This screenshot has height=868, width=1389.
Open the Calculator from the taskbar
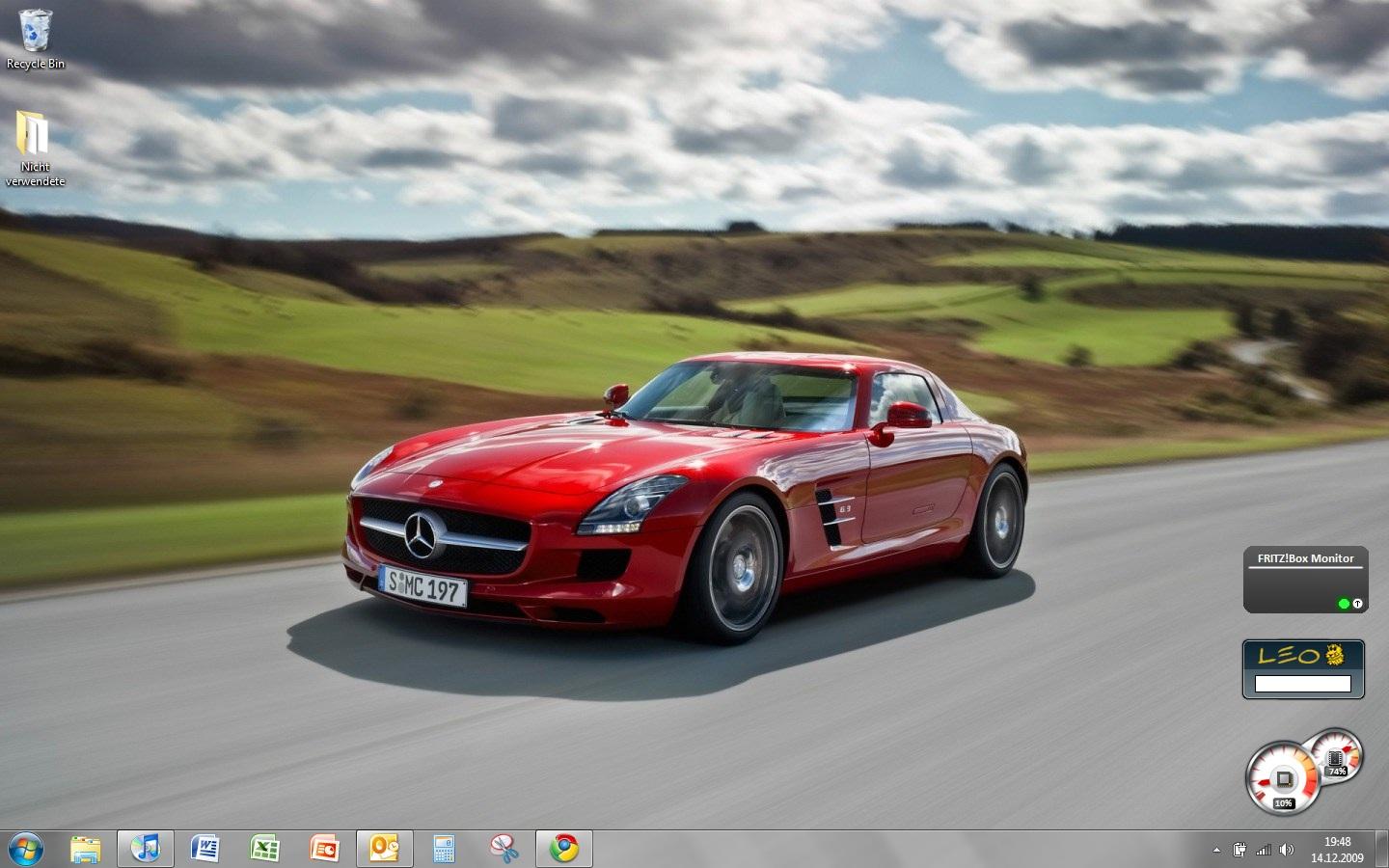point(445,849)
